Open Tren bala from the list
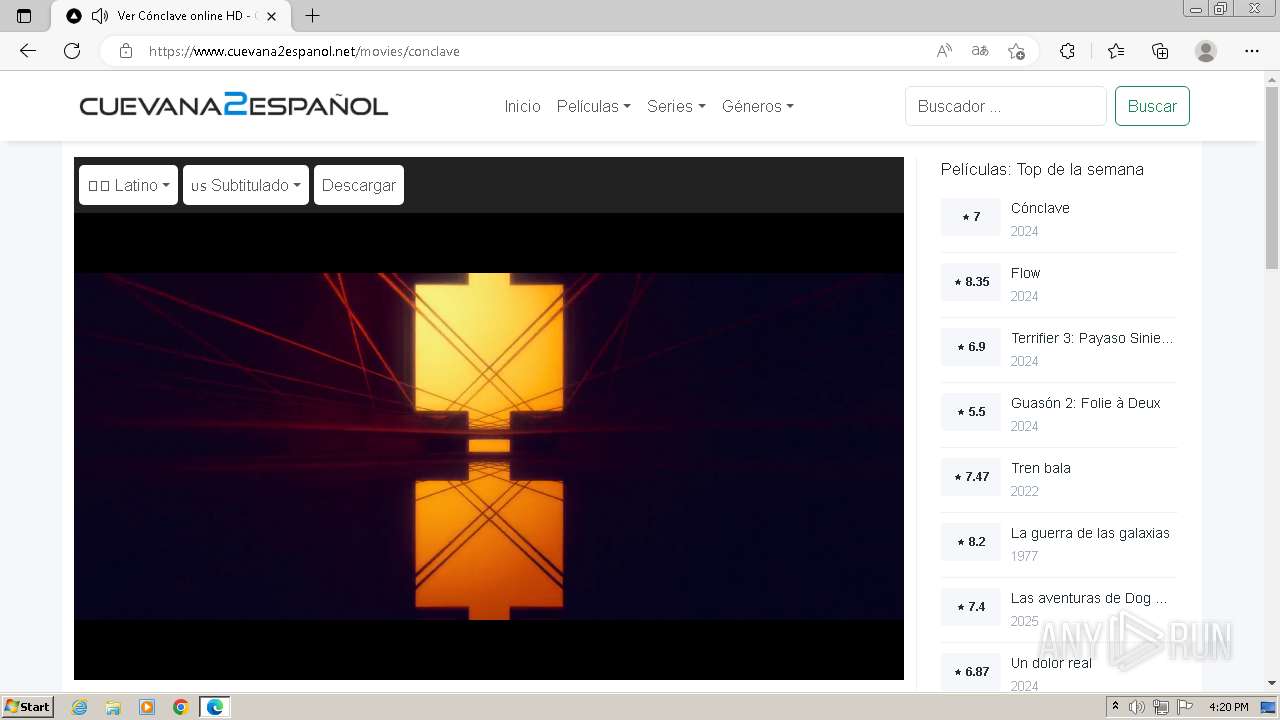 click(x=1040, y=468)
